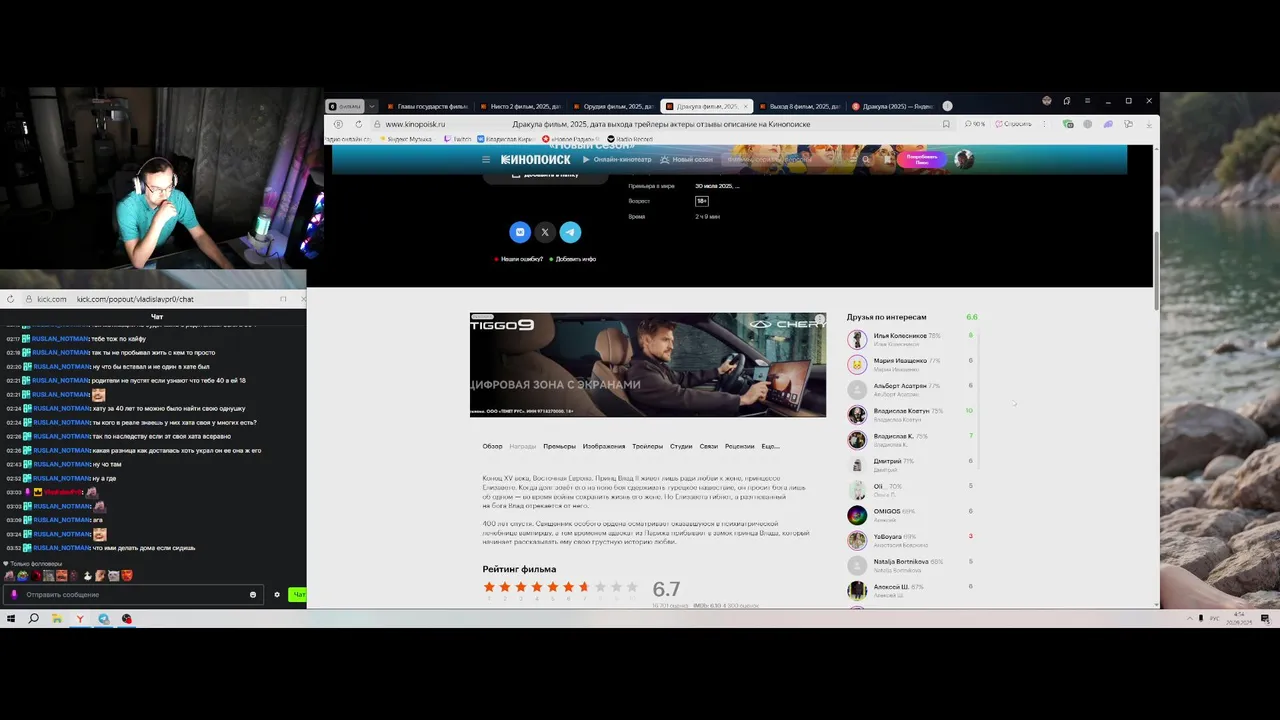Switch to Выход 8 фильм tab
Image resolution: width=1280 pixels, height=720 pixels.
click(800, 106)
